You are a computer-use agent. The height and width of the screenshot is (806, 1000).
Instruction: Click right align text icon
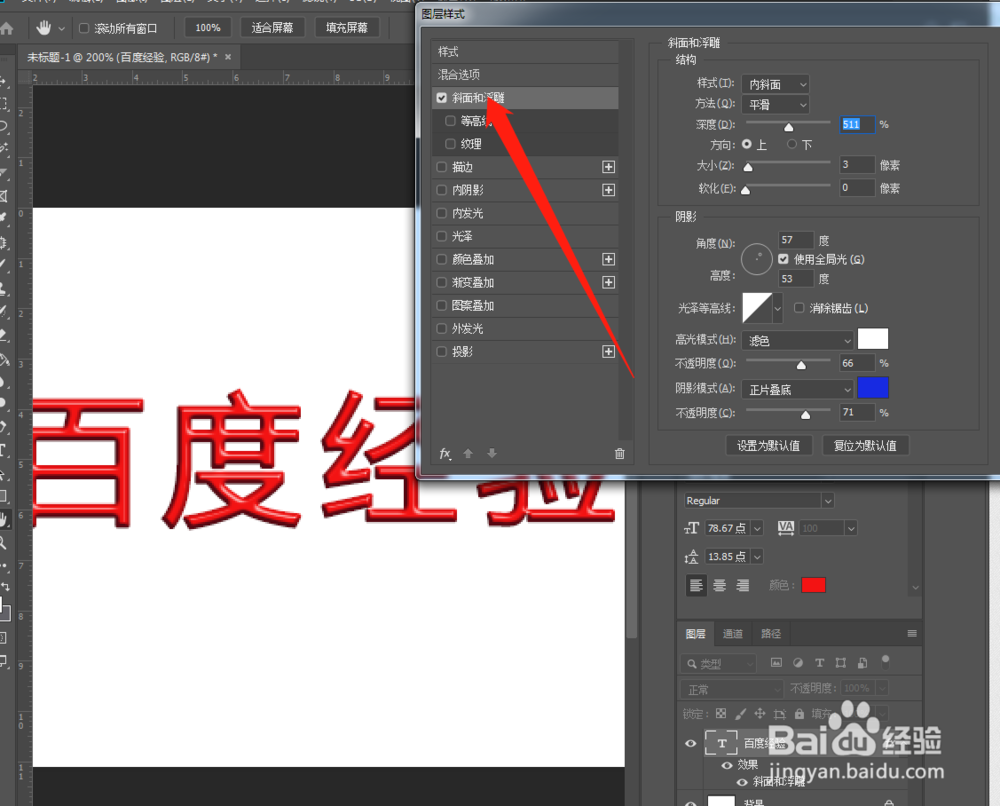coord(742,585)
